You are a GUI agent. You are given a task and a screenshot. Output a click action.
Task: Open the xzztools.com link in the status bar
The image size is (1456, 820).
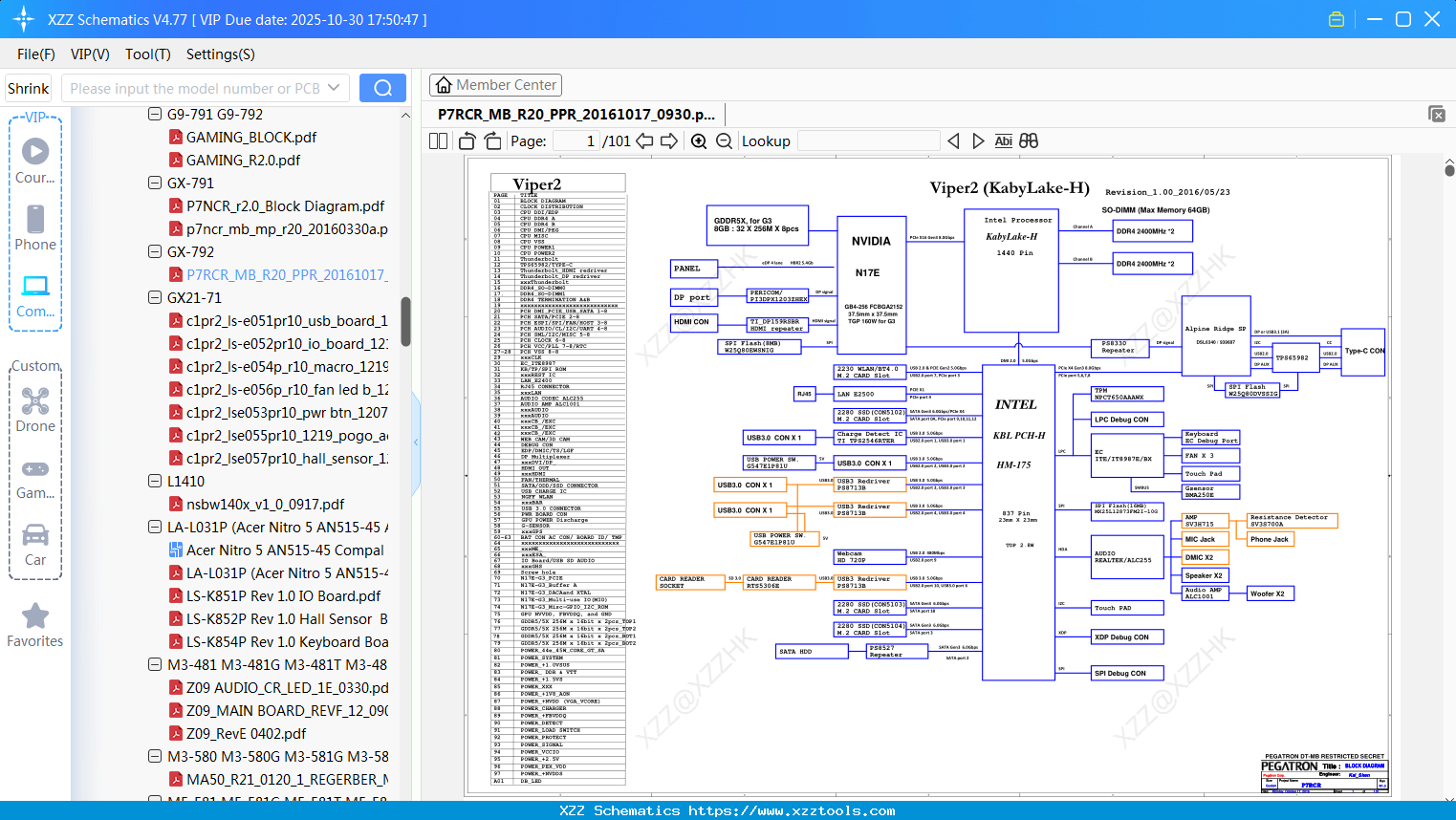[792, 810]
